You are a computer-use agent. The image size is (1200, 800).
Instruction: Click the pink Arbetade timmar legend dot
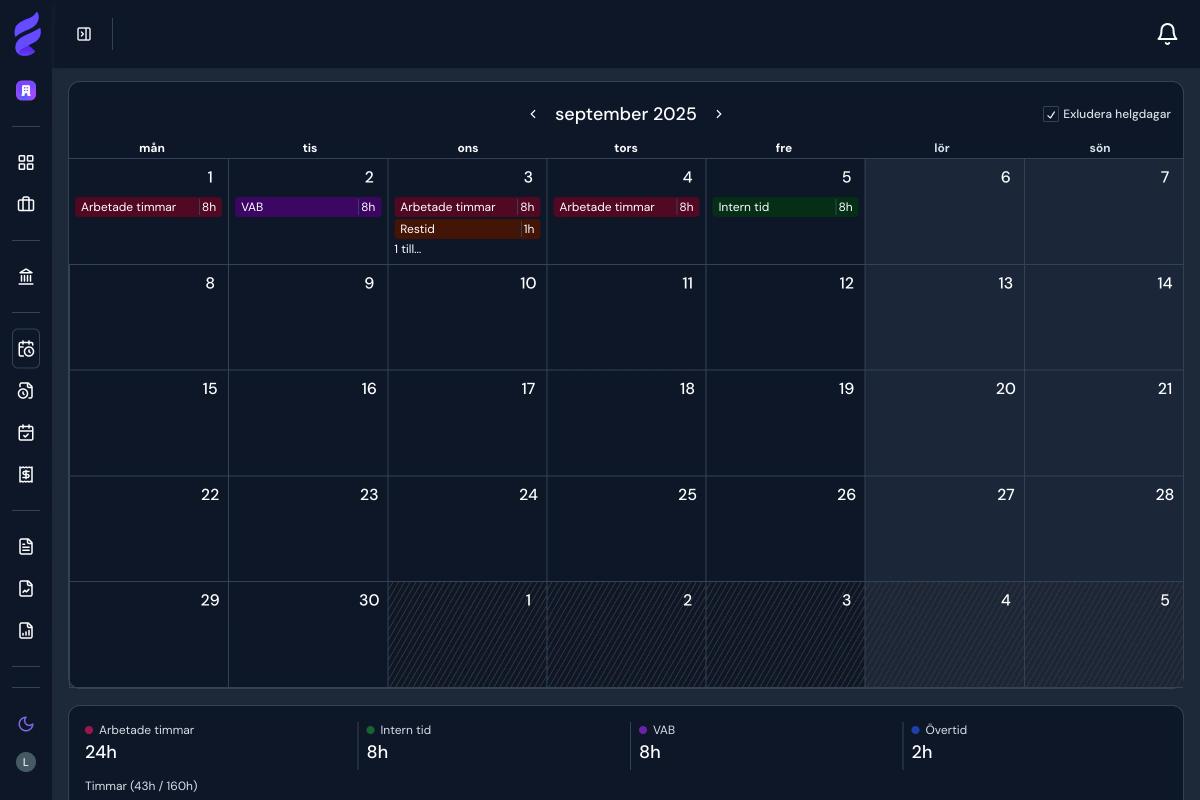(x=89, y=730)
